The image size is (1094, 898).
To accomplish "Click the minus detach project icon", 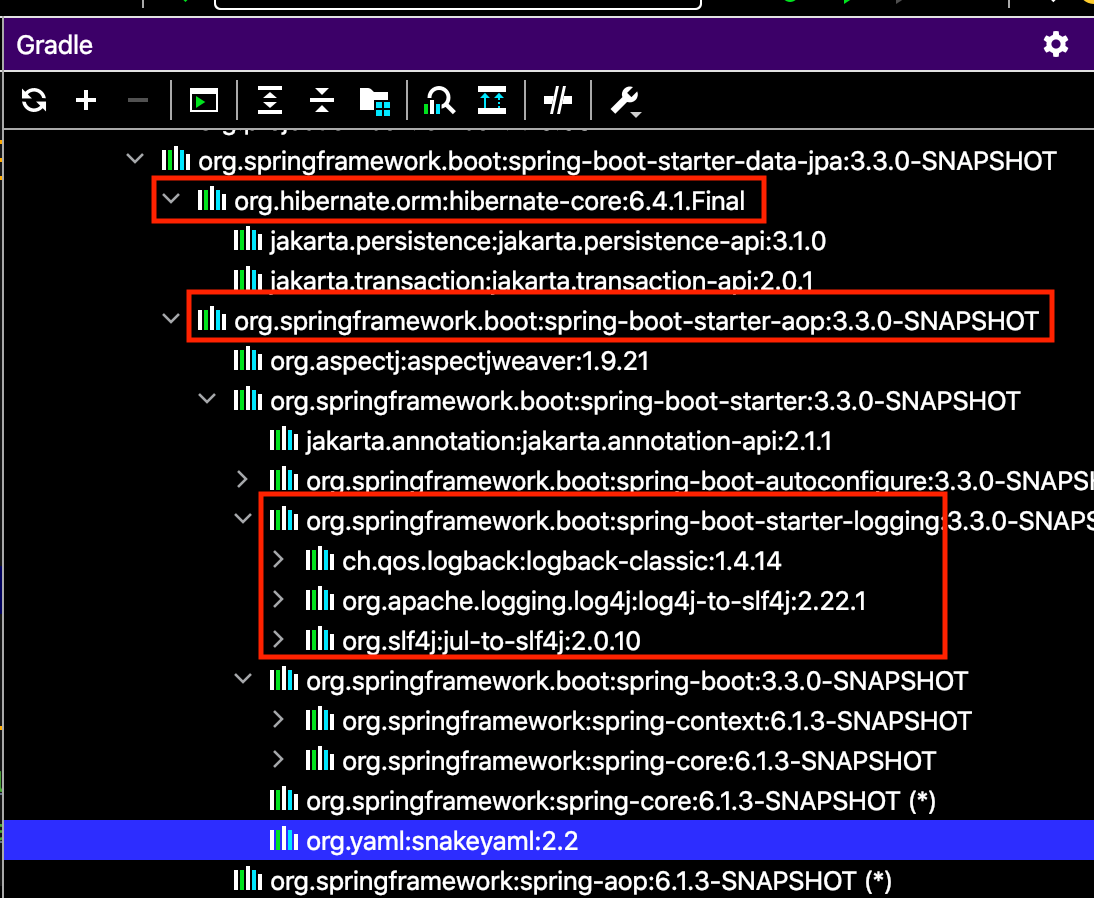I will (x=138, y=100).
